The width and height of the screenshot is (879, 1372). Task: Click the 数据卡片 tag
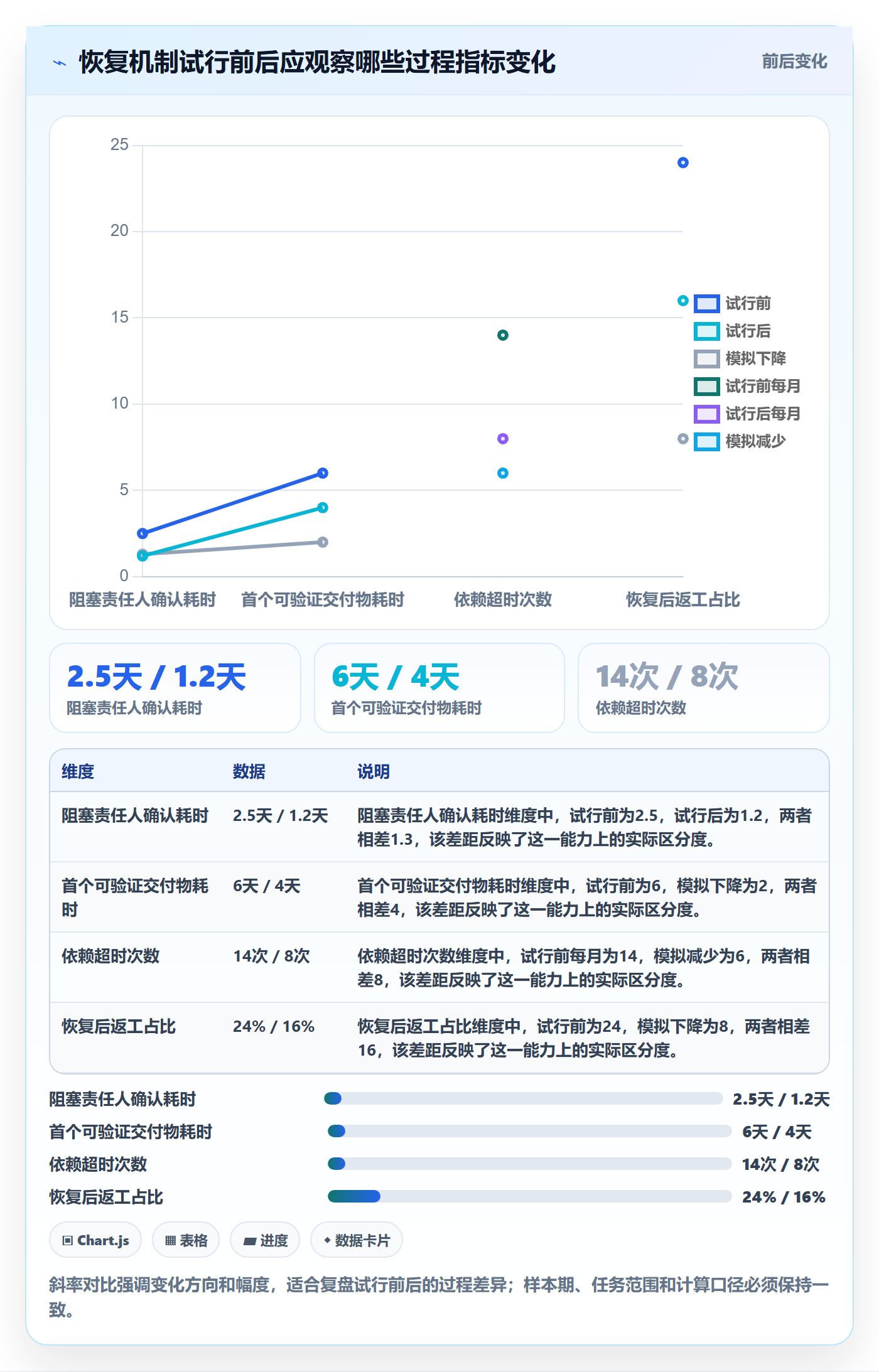coord(357,1240)
